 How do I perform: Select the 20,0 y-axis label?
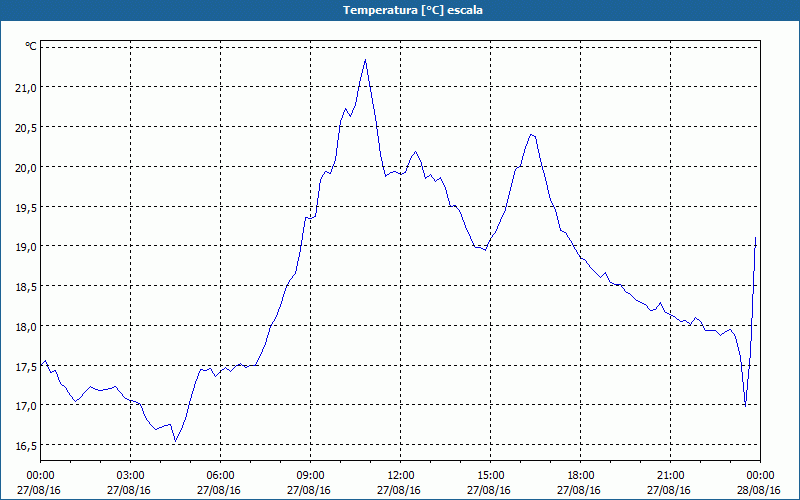26,167
